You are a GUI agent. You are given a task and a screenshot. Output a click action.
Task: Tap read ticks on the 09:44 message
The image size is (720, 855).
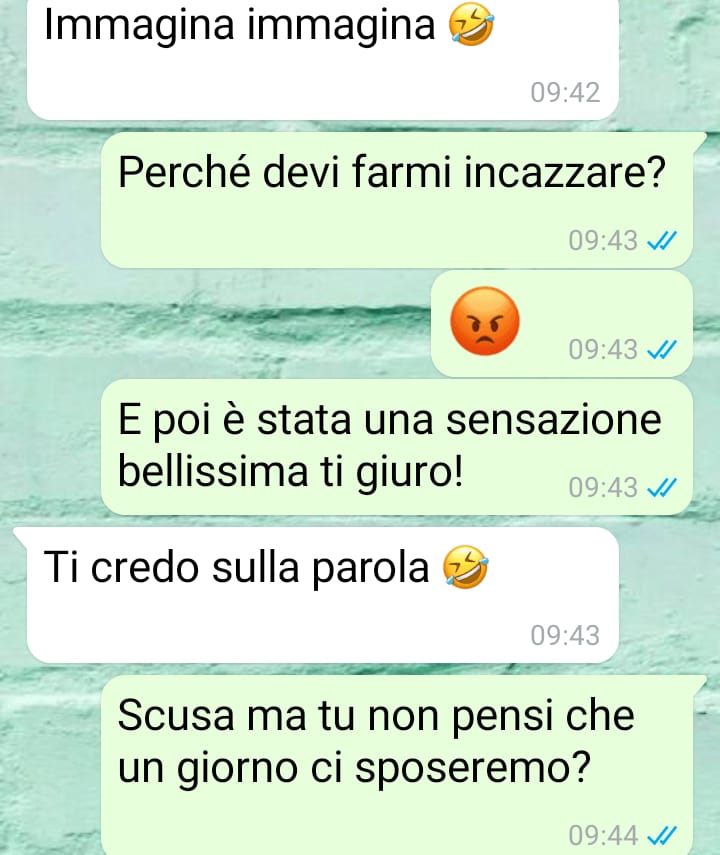click(661, 835)
